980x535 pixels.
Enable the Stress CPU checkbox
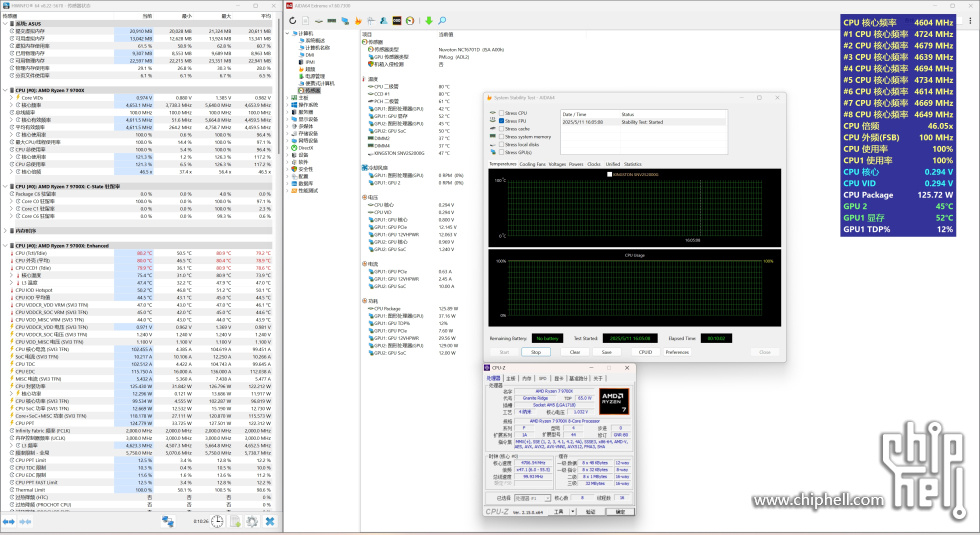[501, 113]
